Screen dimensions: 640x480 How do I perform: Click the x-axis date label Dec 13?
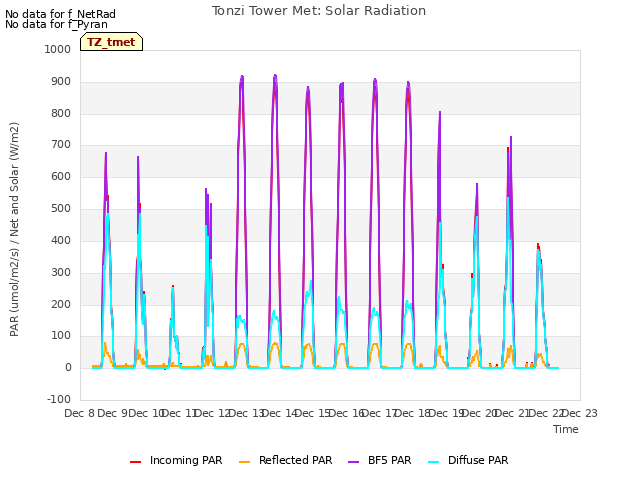coord(246,413)
